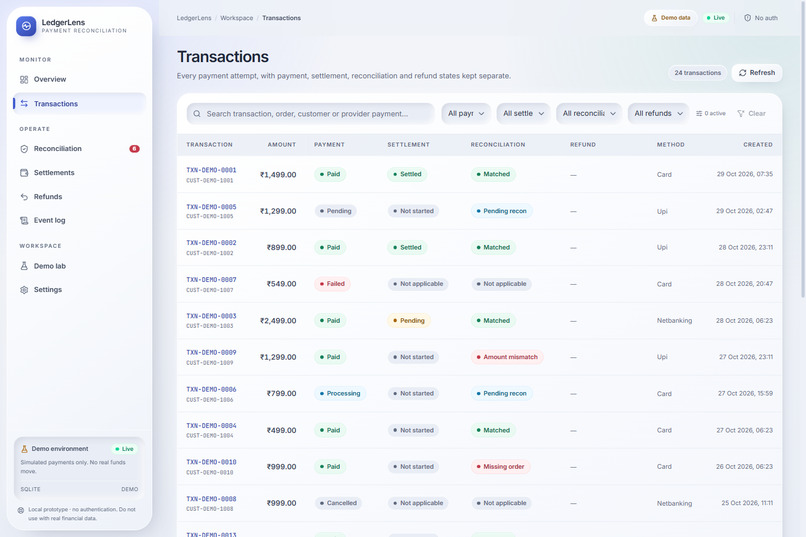Screen dimensions: 806x537
Task: Click the ₹2,499.00 amount cell
Action: point(278,321)
